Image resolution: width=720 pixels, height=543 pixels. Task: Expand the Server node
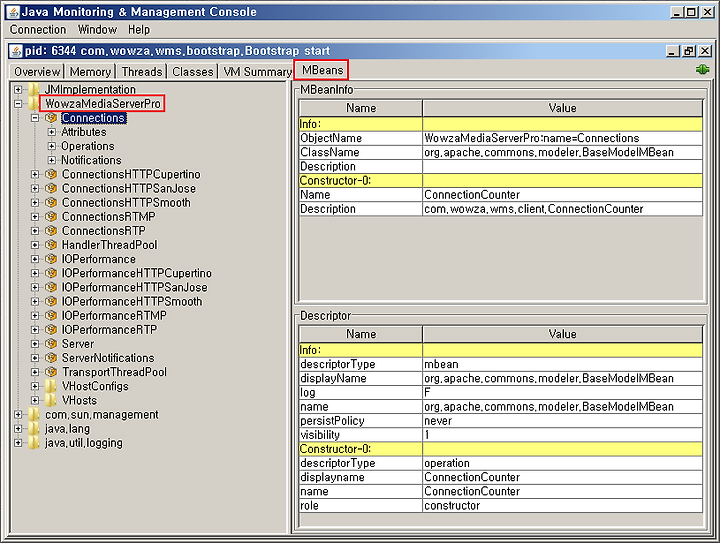[x=35, y=344]
